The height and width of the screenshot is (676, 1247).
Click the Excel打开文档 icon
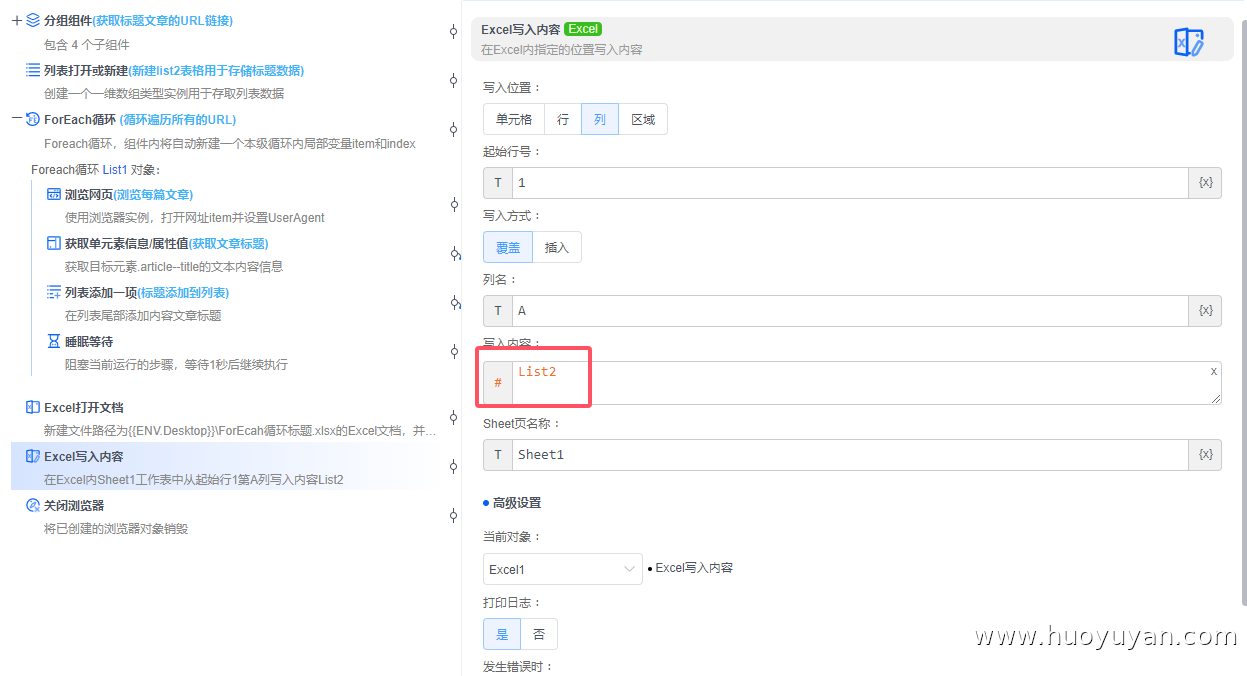[33, 407]
